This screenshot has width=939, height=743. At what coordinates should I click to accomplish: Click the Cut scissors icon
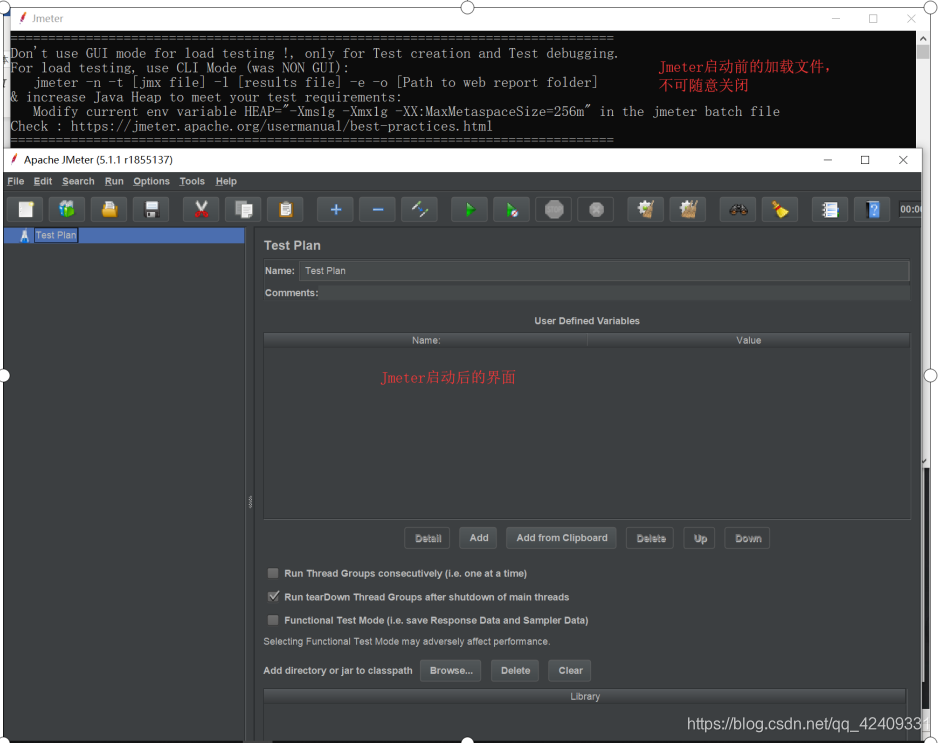point(201,210)
